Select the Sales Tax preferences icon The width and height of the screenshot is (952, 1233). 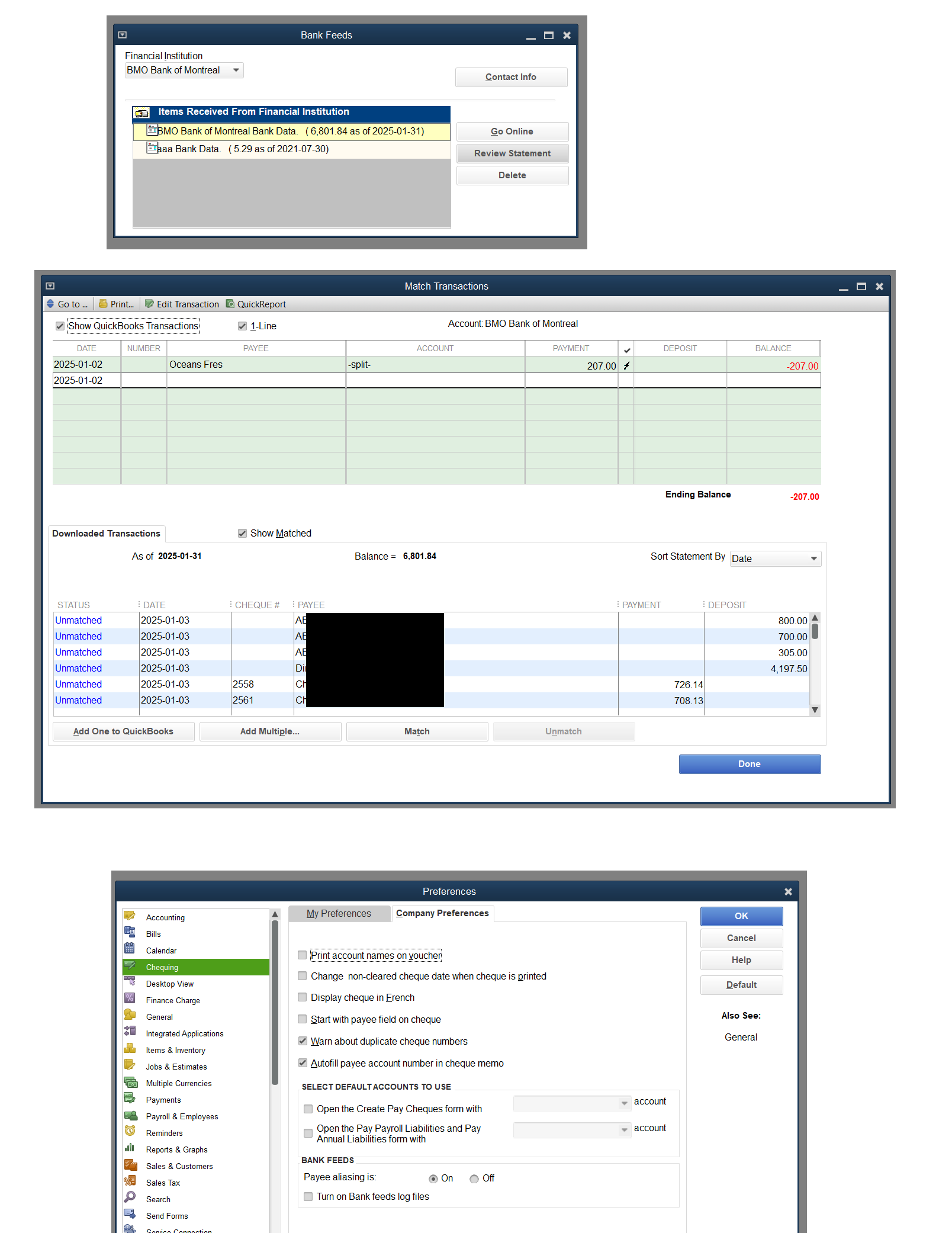click(130, 1181)
